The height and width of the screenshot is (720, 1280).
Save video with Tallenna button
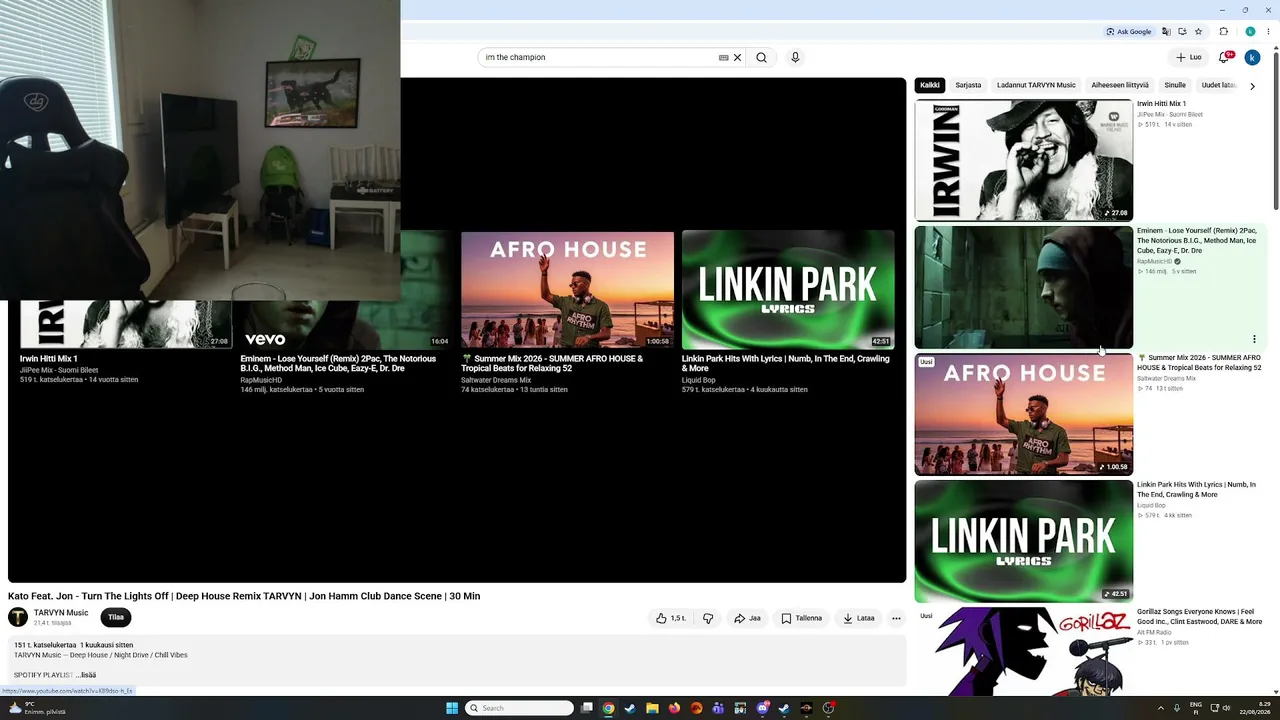(801, 618)
